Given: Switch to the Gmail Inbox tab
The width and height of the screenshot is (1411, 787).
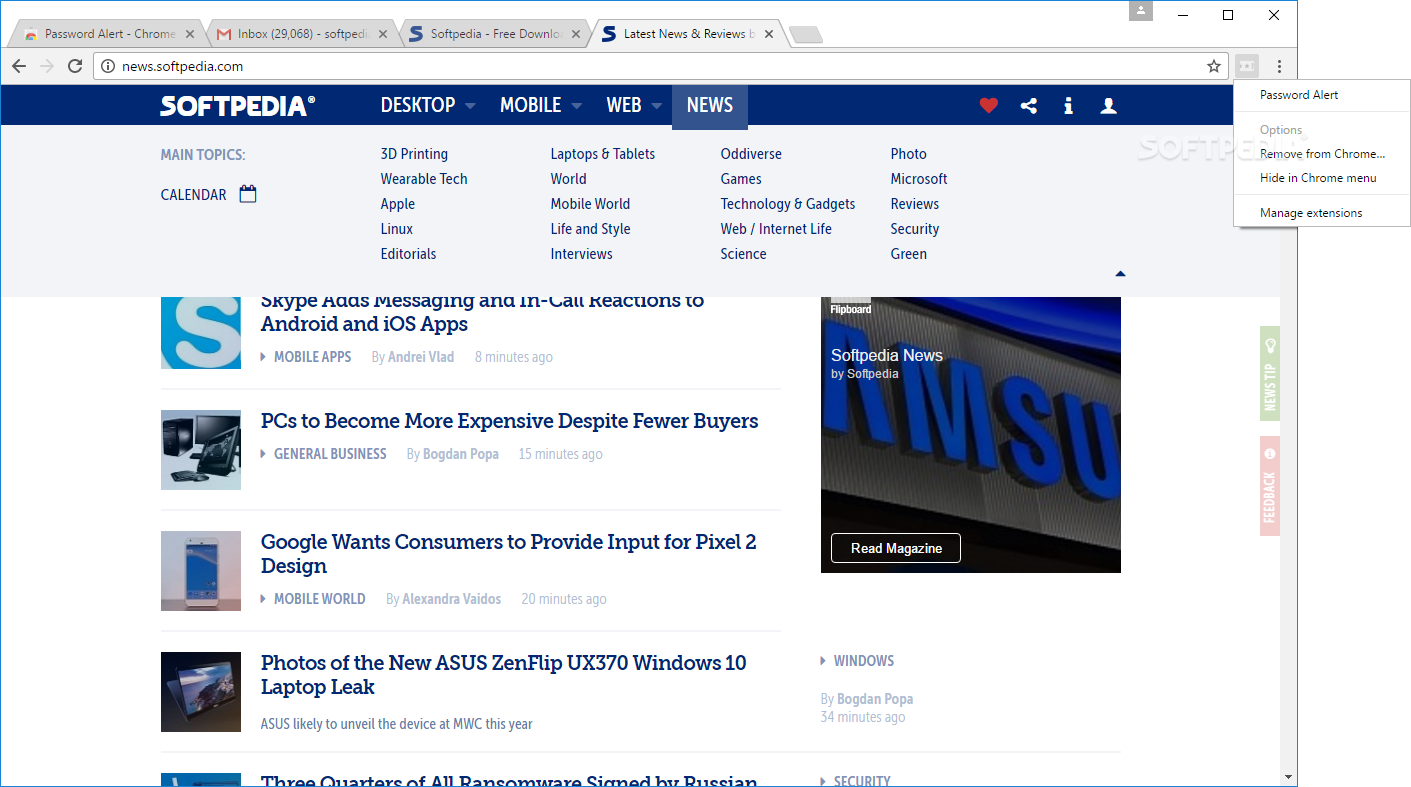Looking at the screenshot, I should (302, 34).
